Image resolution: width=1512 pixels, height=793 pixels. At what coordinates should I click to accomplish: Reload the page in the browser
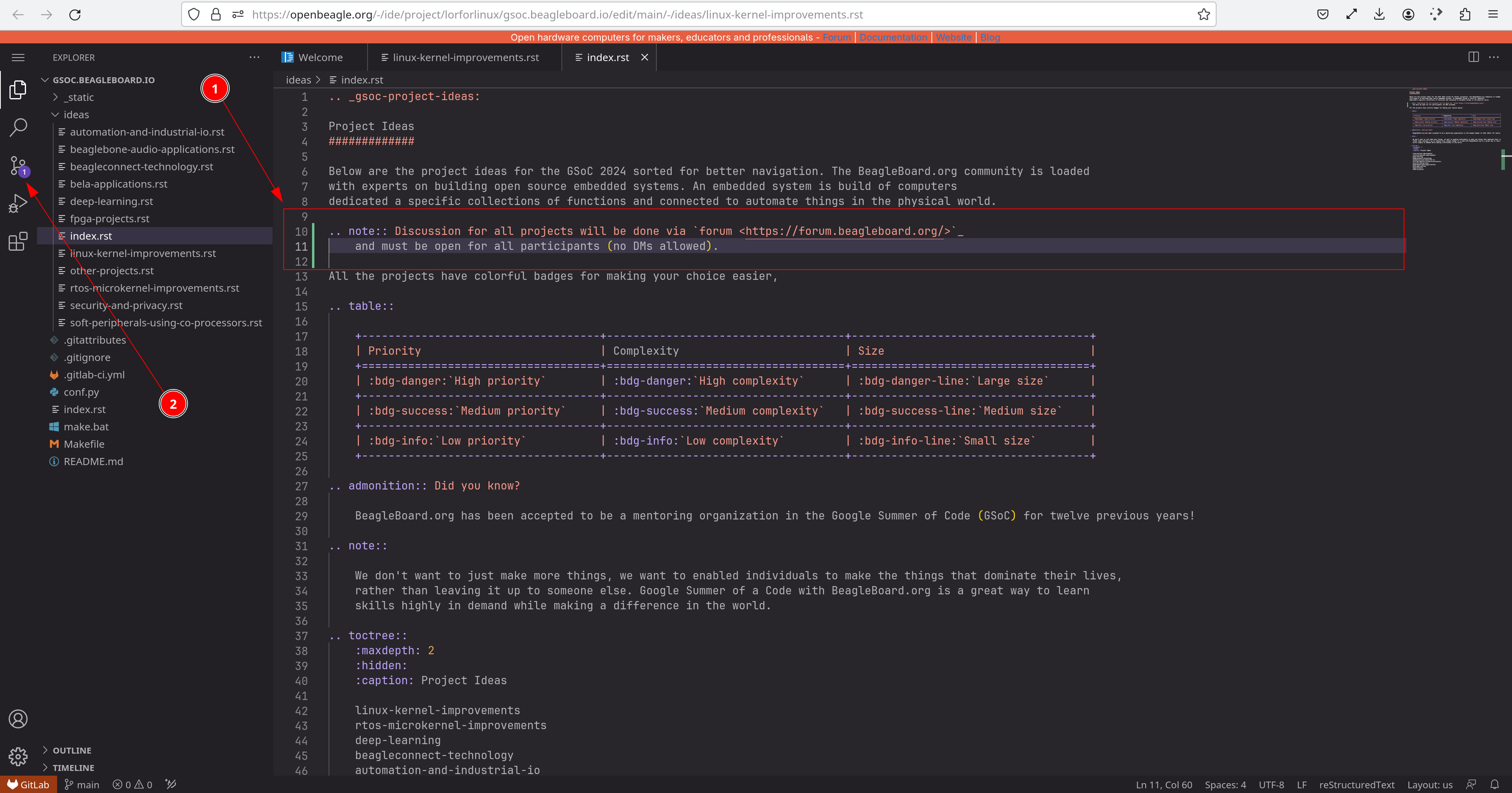[x=74, y=15]
